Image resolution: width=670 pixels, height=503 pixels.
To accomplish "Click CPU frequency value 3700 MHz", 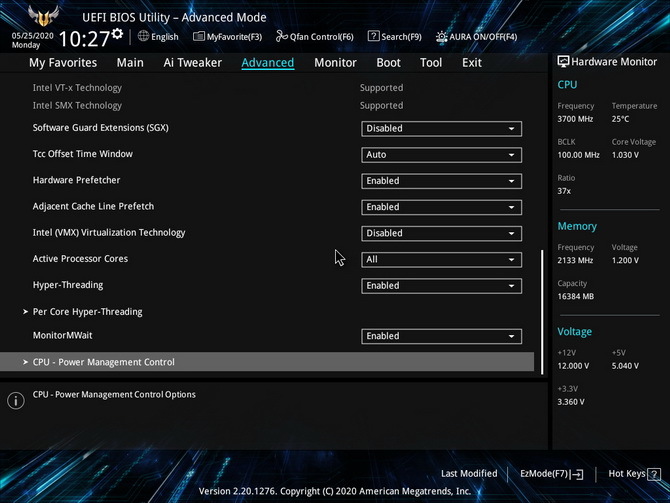I will point(575,119).
